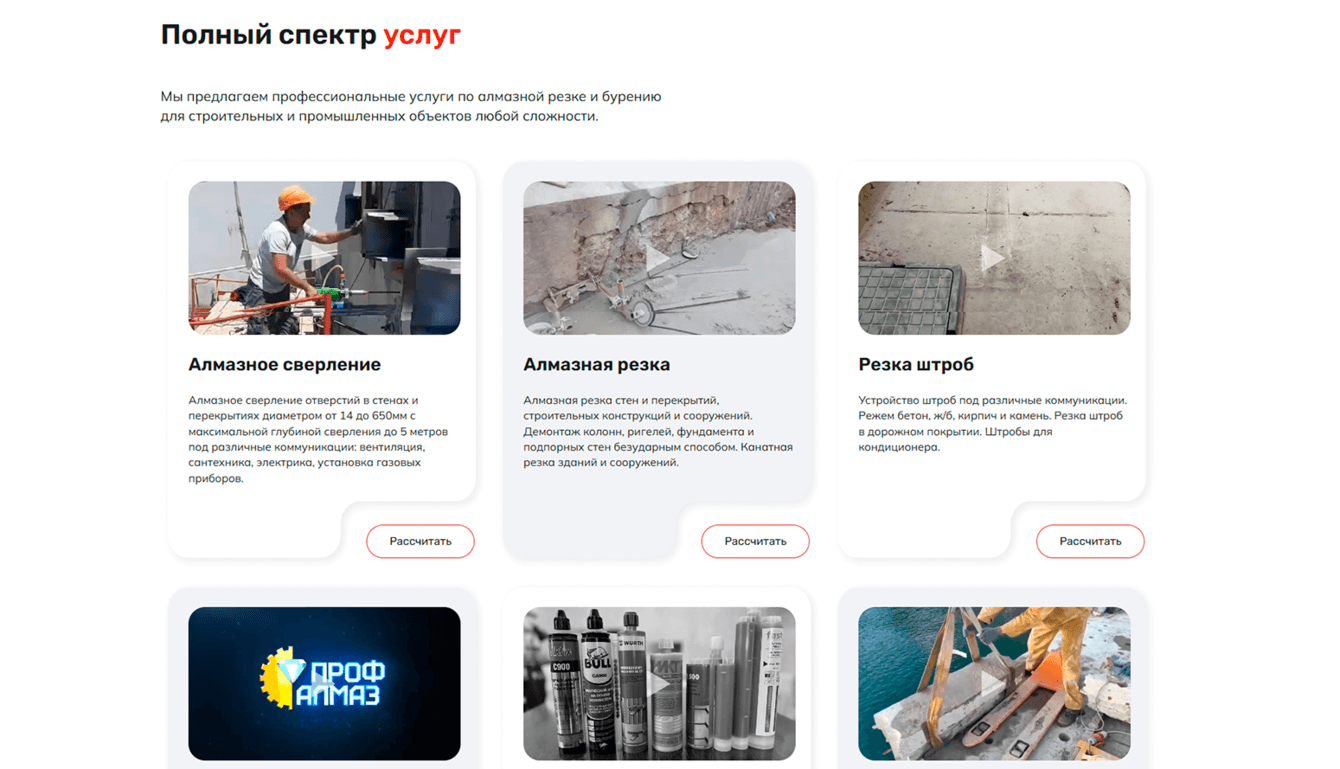Screen dimensions: 1340x769
Task: Click the intro paragraph about алмазной резке
Action: (x=411, y=106)
